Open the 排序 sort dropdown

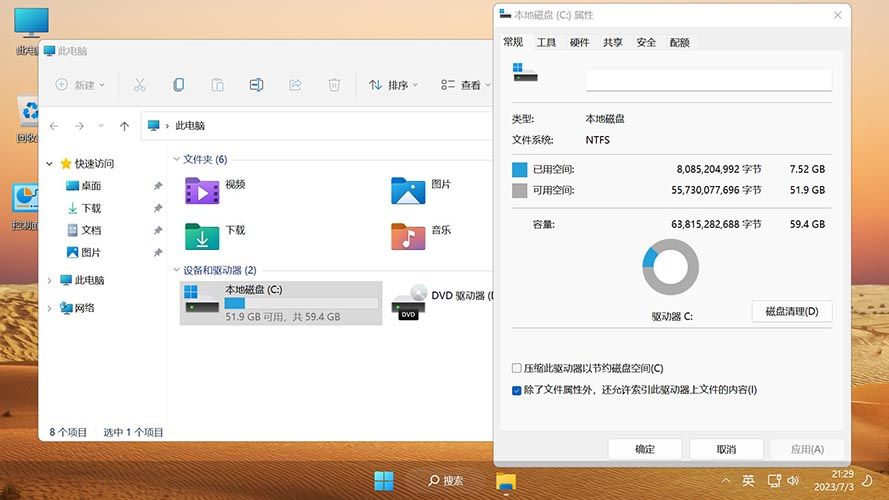[x=393, y=85]
